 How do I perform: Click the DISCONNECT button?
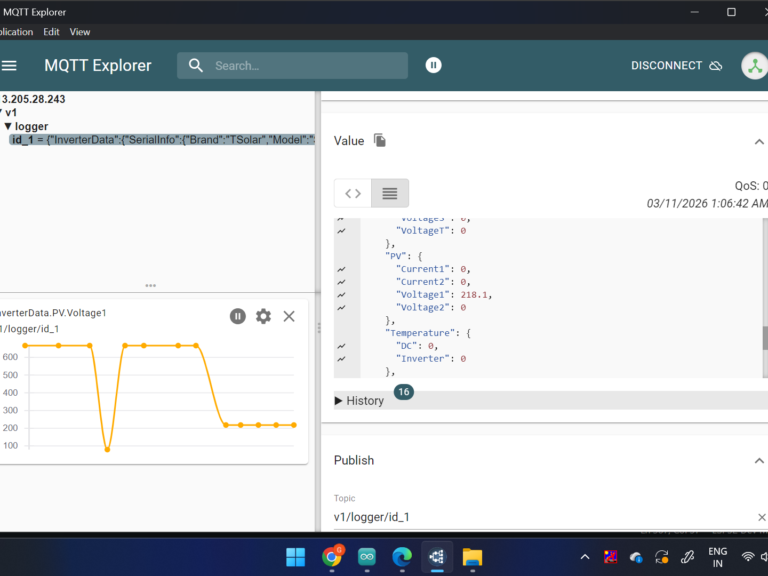click(676, 66)
